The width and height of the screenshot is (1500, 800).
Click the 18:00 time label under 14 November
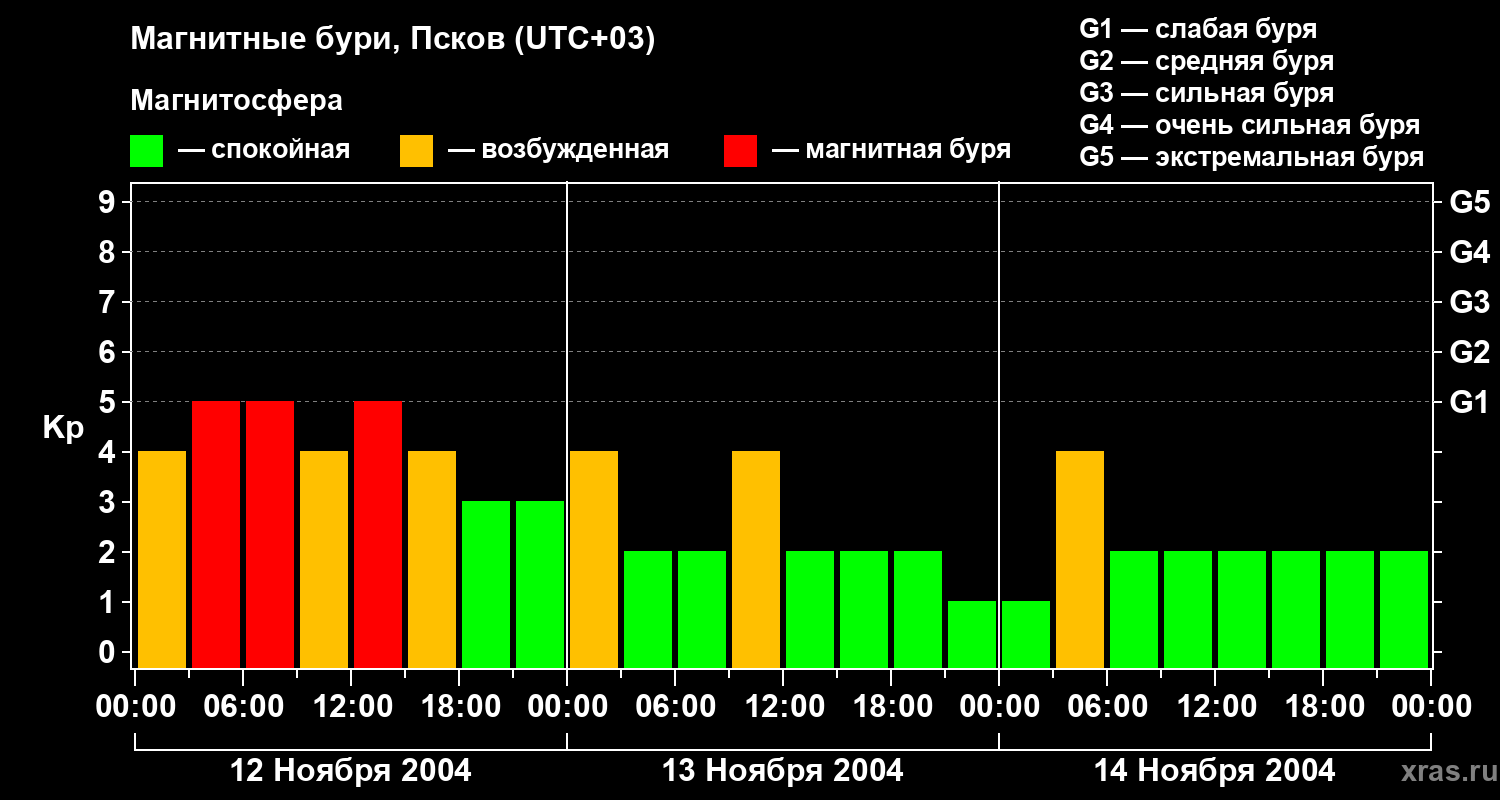tap(1323, 707)
